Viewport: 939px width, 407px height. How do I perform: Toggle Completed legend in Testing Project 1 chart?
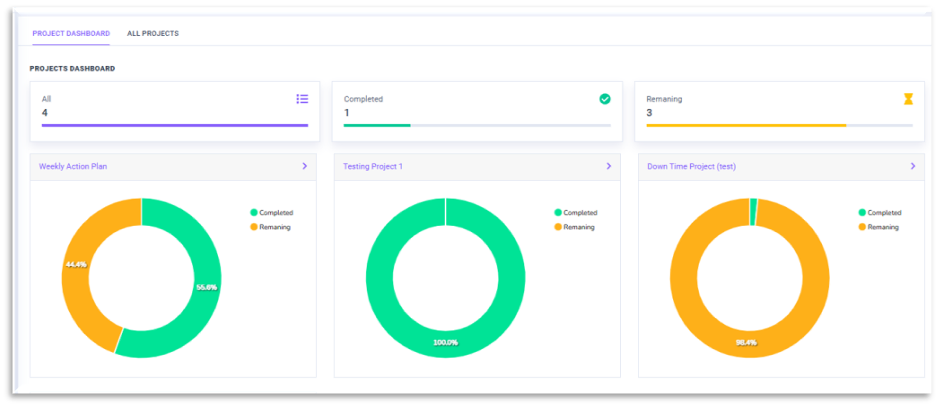pyautogui.click(x=575, y=212)
